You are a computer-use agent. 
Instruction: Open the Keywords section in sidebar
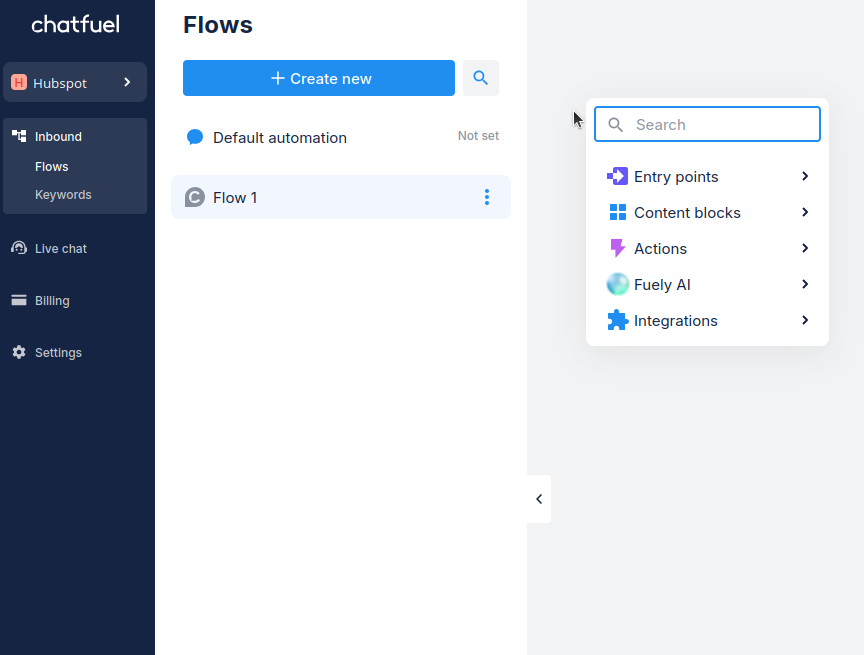(x=63, y=195)
